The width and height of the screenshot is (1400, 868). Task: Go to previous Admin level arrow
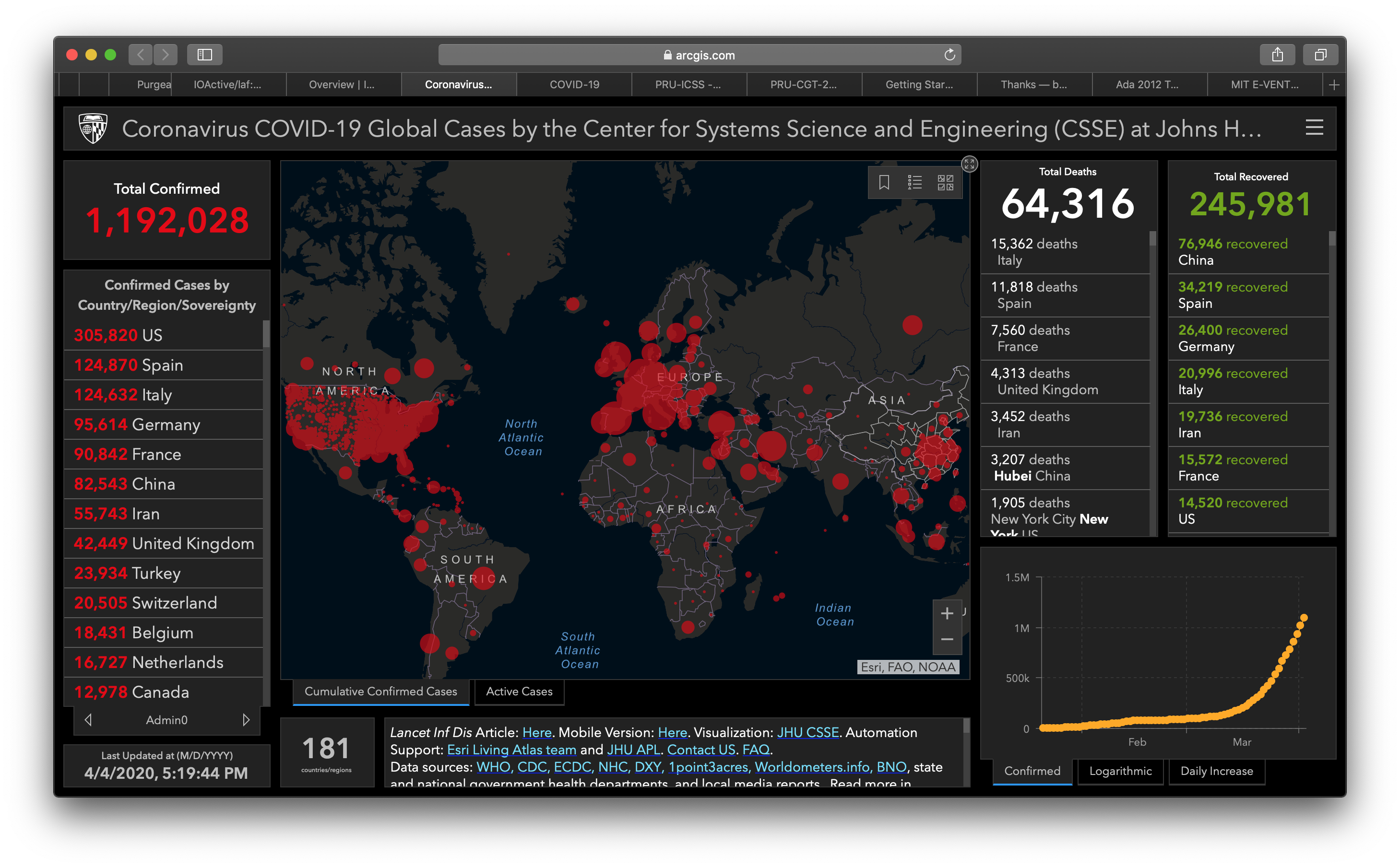tap(88, 720)
